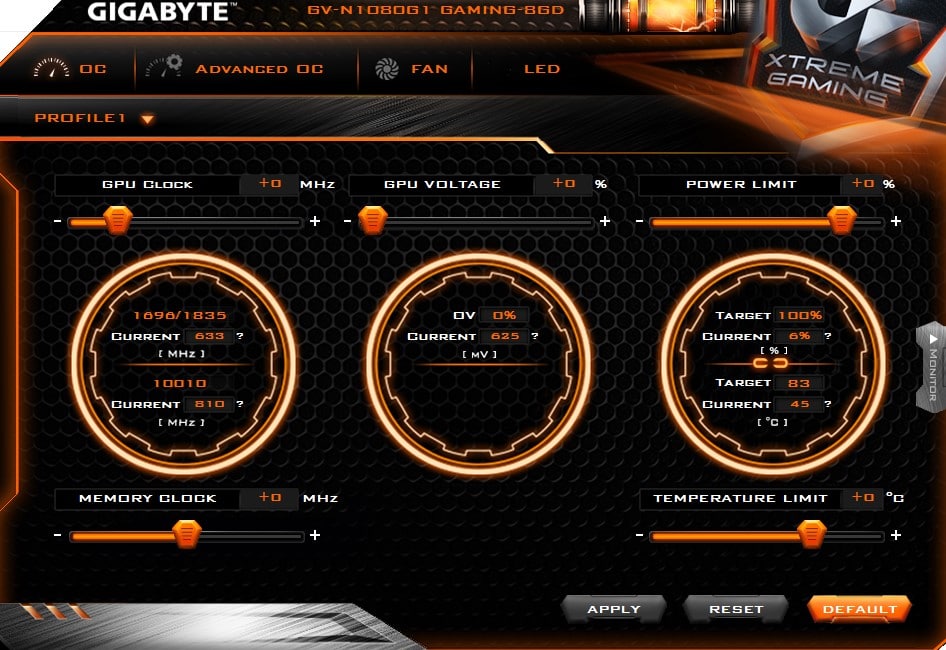Click the Apply button
This screenshot has width=946, height=650.
(614, 609)
